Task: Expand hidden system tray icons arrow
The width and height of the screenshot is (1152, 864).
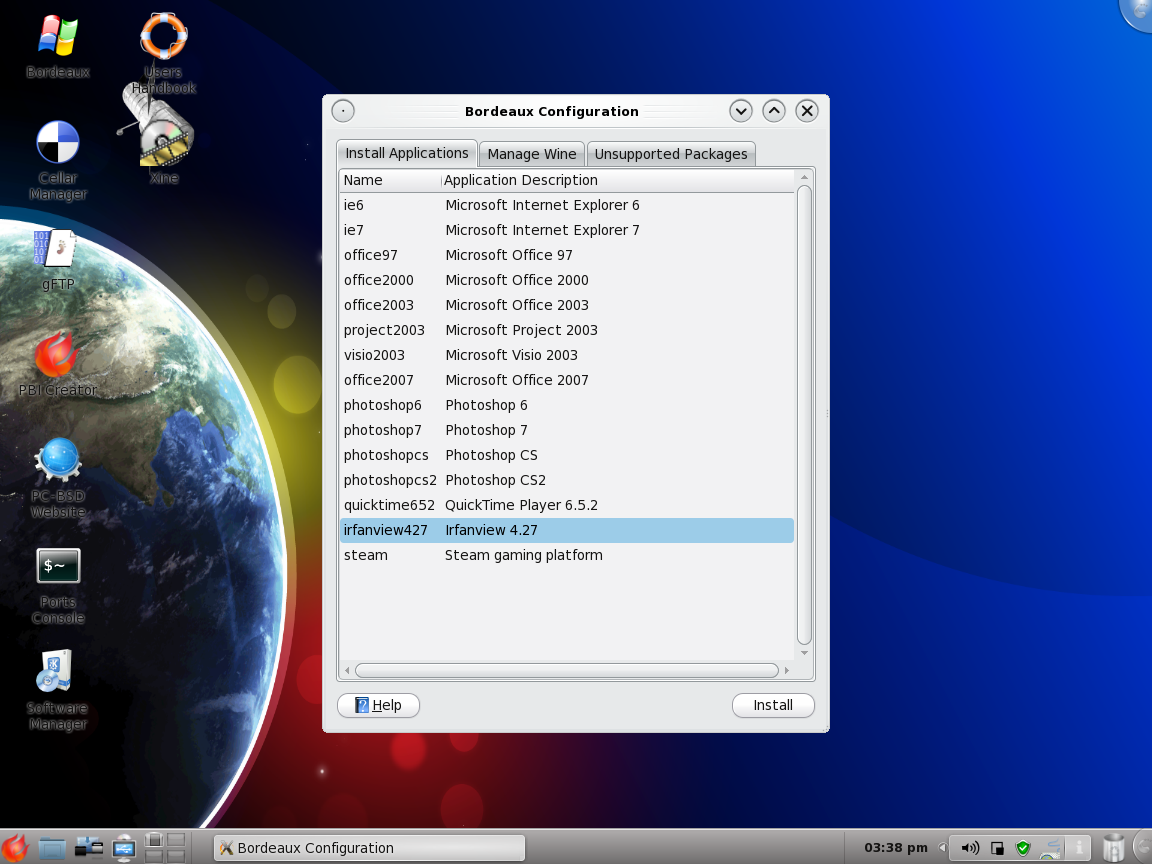Action: click(x=943, y=848)
